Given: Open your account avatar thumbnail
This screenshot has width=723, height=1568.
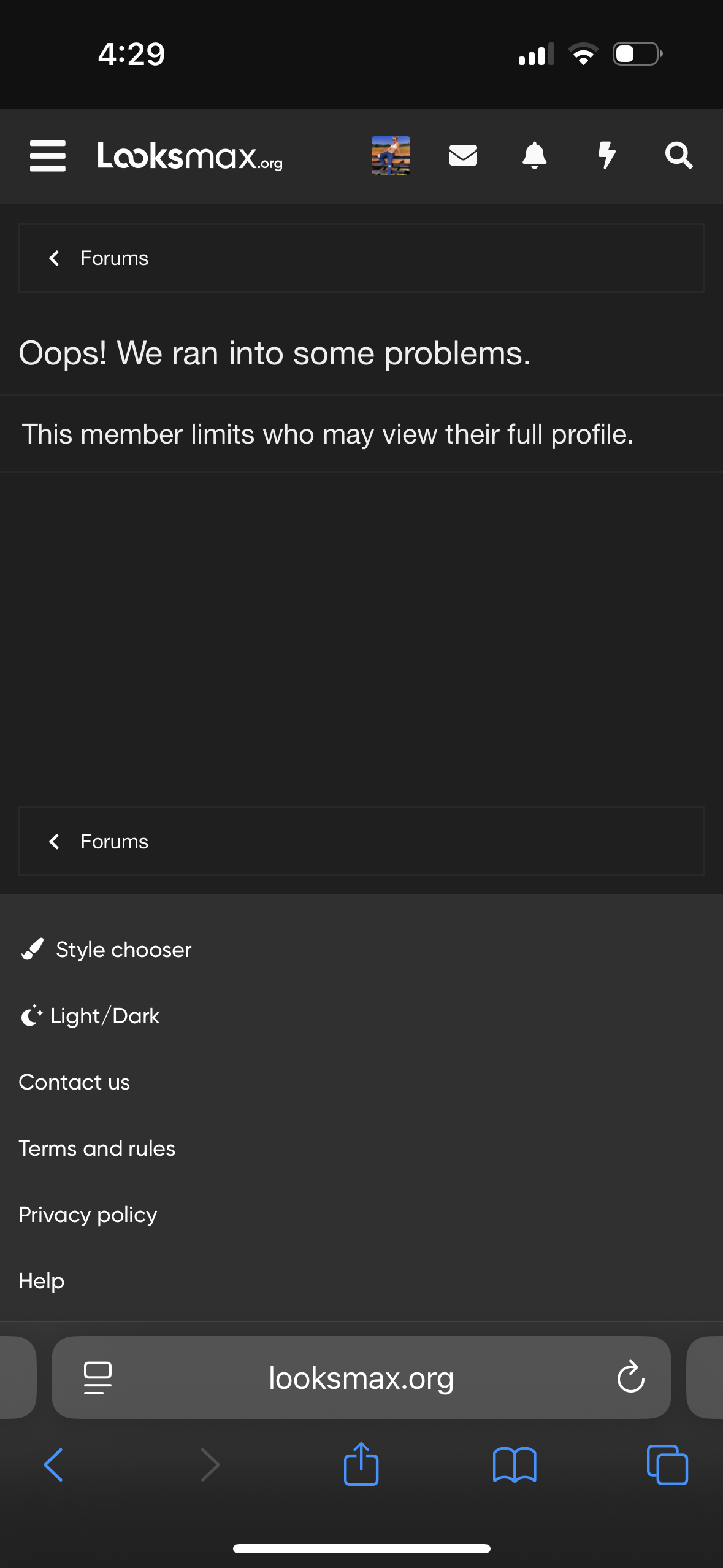Looking at the screenshot, I should [x=391, y=156].
